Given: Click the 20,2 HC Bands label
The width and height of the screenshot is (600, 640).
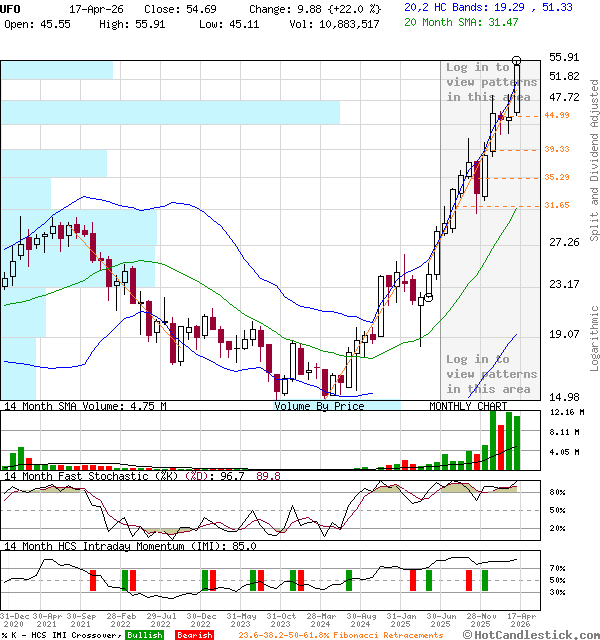Looking at the screenshot, I should [488, 7].
